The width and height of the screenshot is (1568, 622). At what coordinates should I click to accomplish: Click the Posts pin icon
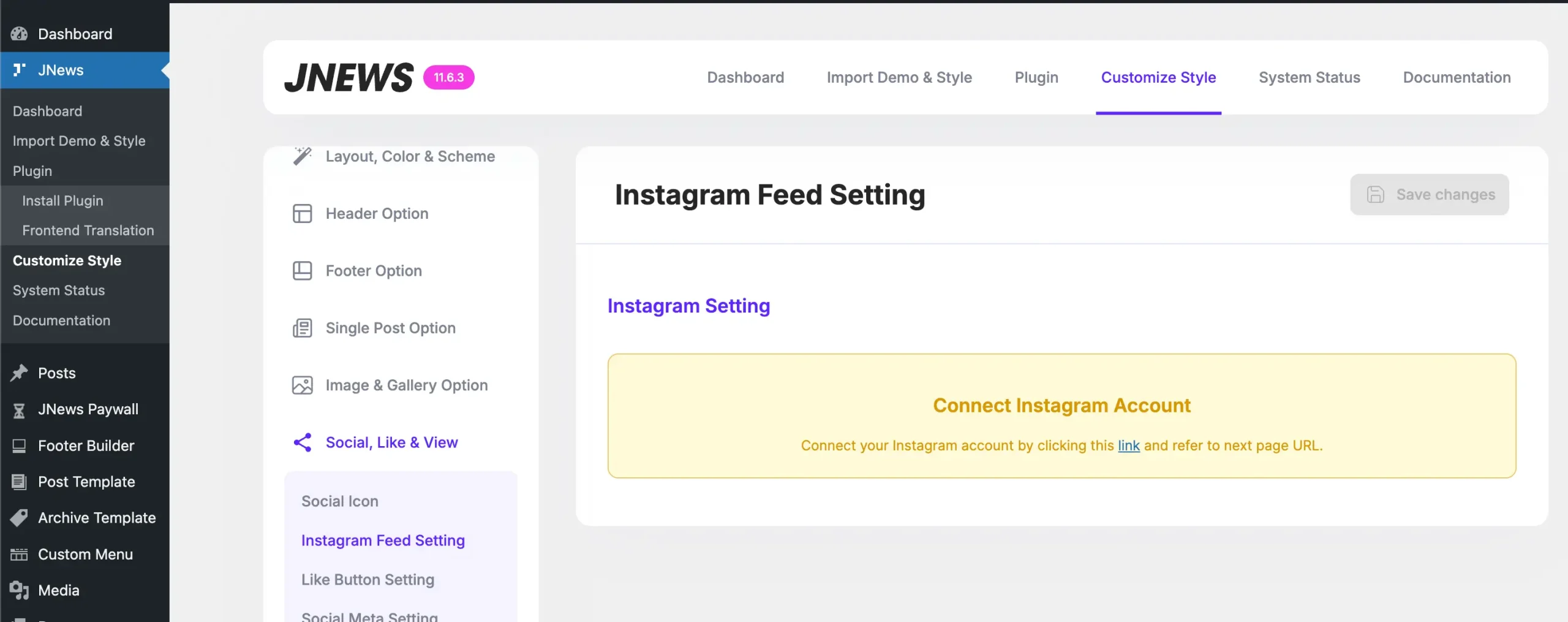(x=19, y=373)
